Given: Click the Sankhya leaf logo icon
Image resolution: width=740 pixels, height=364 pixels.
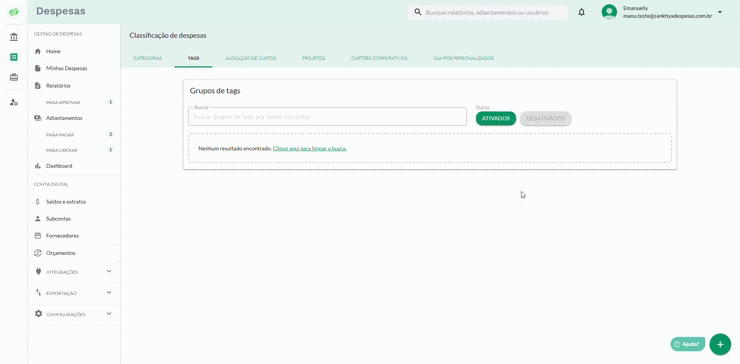Looking at the screenshot, I should [14, 12].
